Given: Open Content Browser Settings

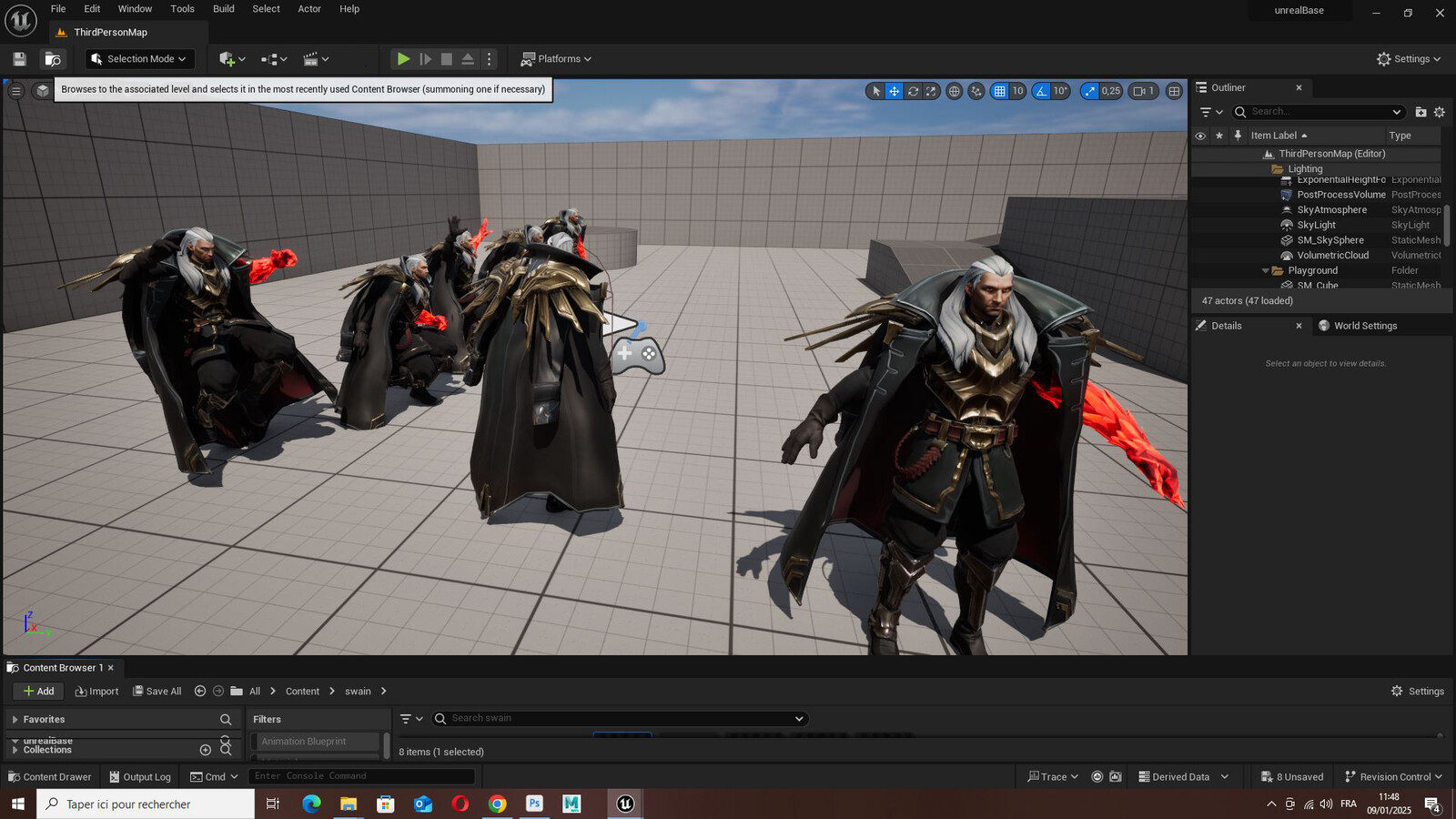Looking at the screenshot, I should coord(1418,692).
